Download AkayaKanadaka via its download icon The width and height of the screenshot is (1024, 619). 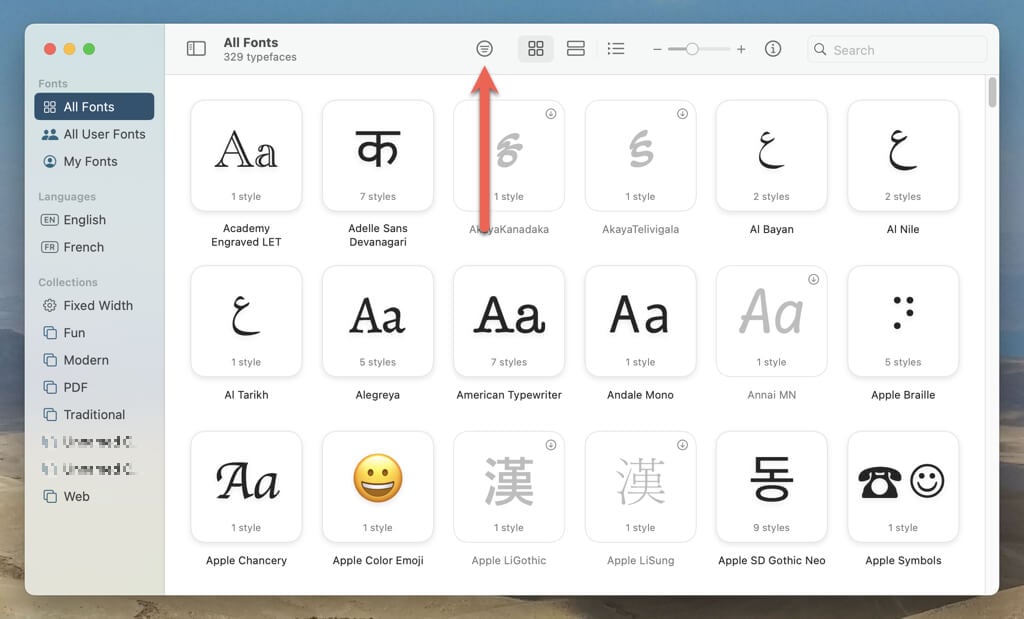click(551, 114)
